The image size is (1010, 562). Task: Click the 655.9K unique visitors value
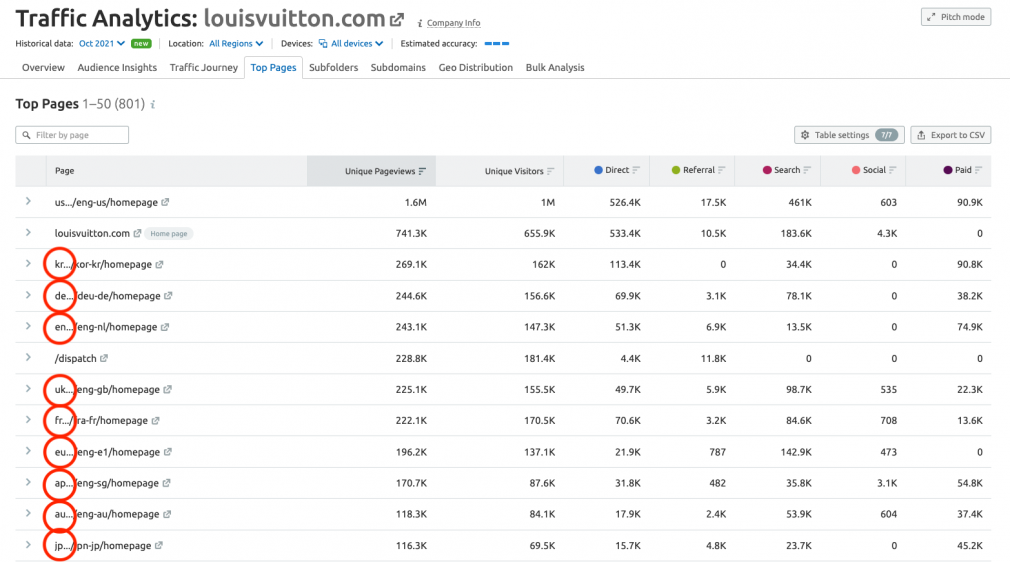coord(539,233)
